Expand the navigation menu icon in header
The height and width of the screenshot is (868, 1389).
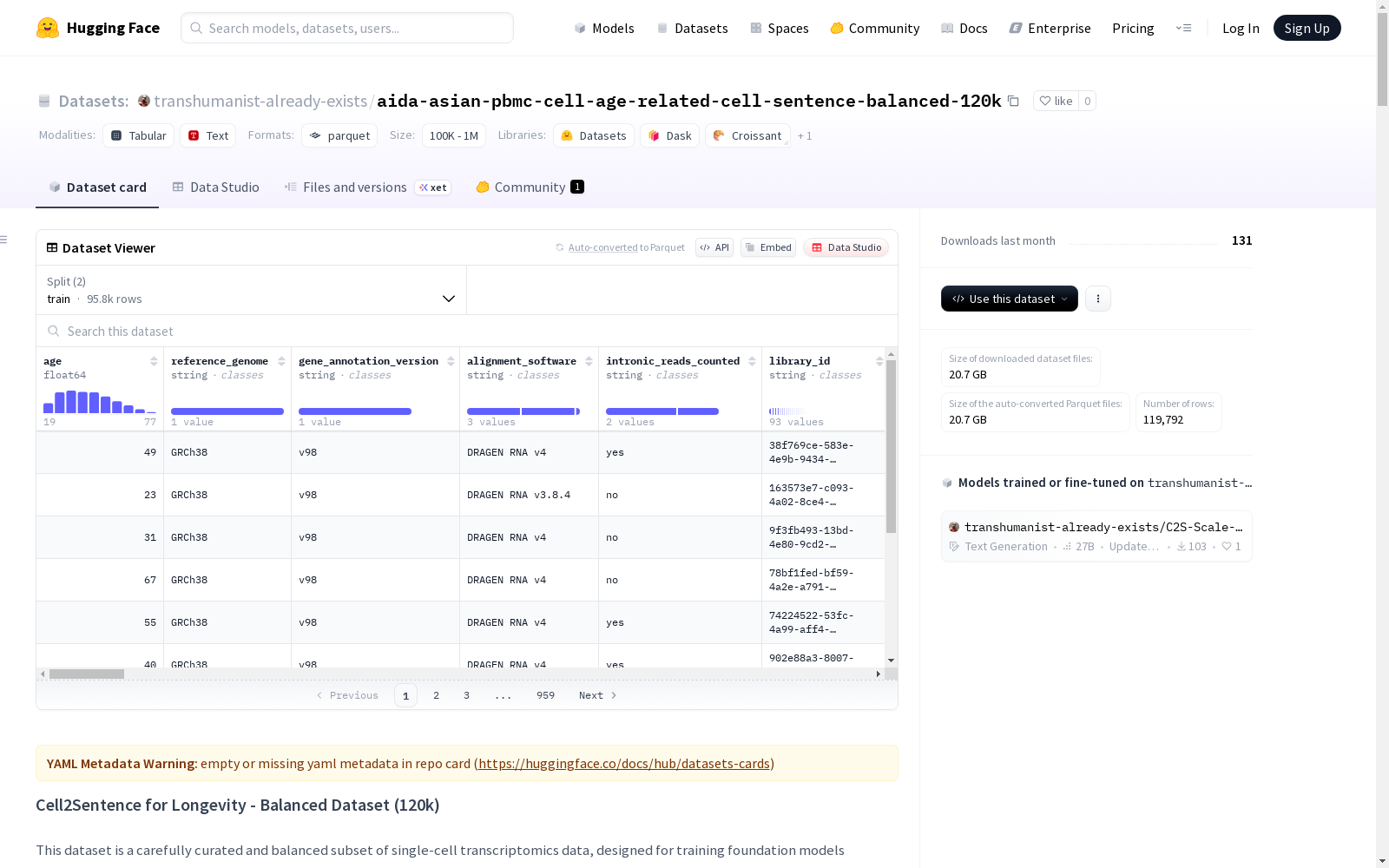coord(1183,28)
